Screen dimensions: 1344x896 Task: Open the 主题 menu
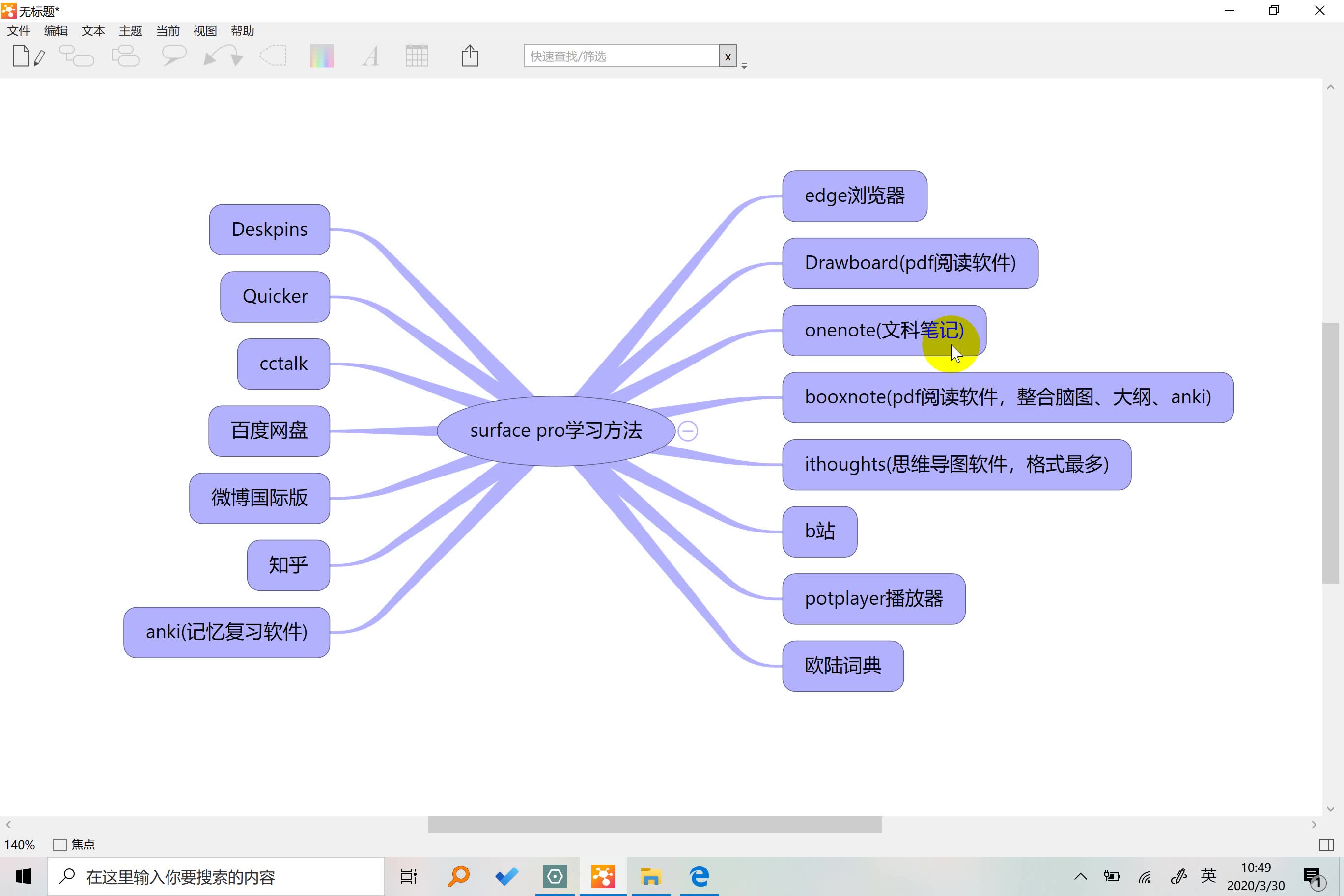[130, 31]
